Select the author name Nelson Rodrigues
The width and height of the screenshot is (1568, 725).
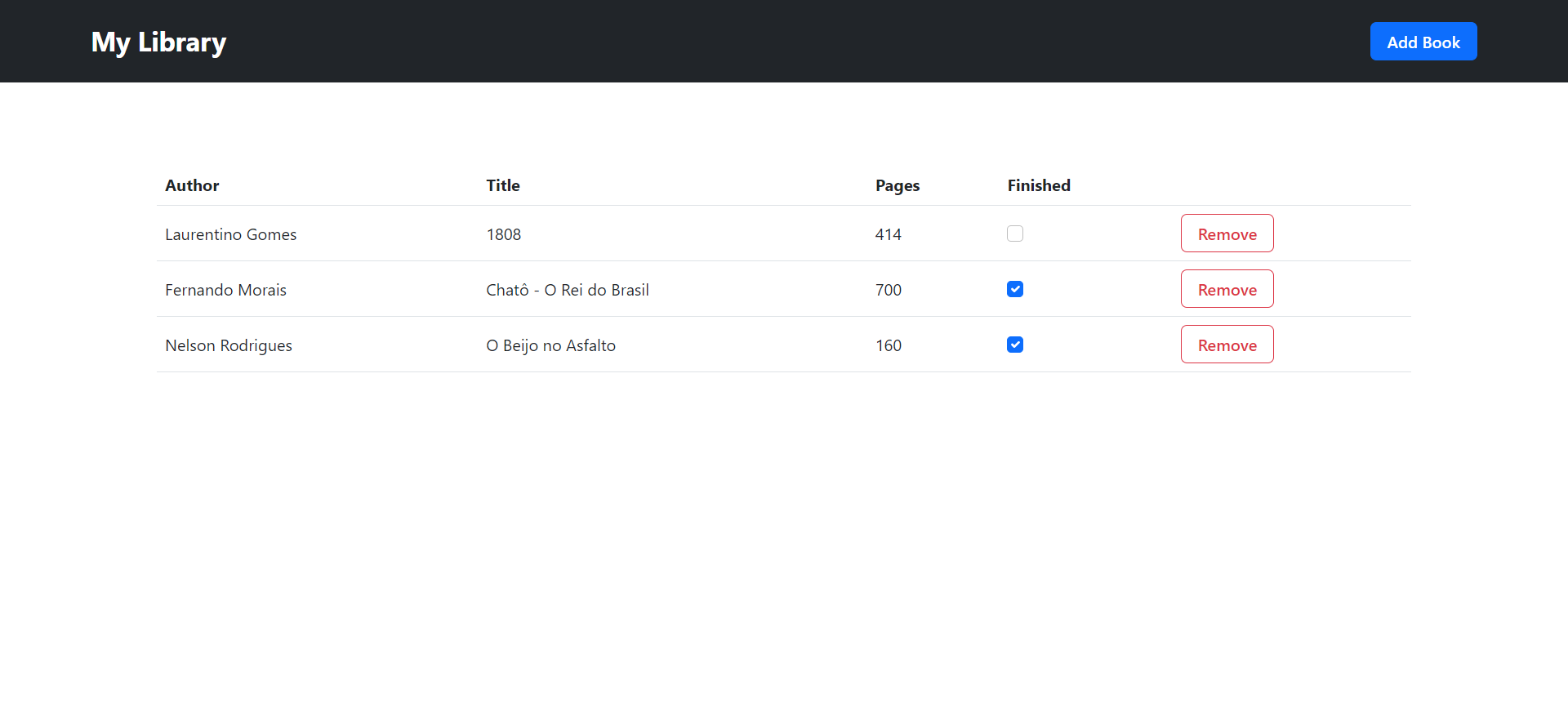[228, 345]
